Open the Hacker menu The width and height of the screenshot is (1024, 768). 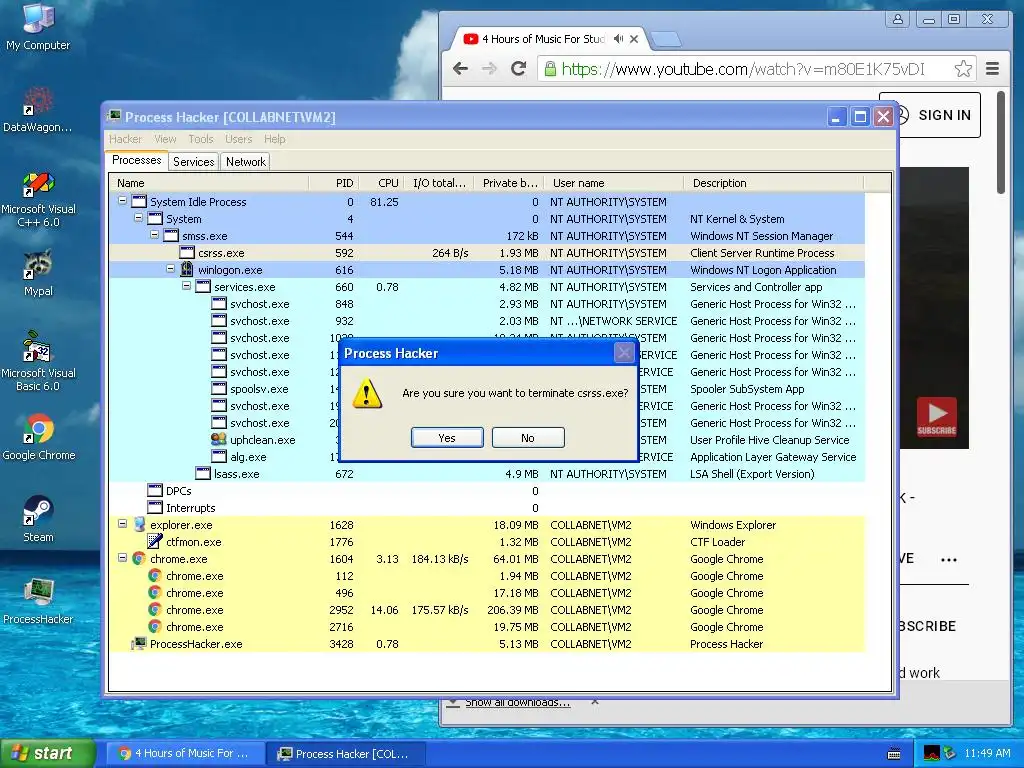click(x=125, y=139)
